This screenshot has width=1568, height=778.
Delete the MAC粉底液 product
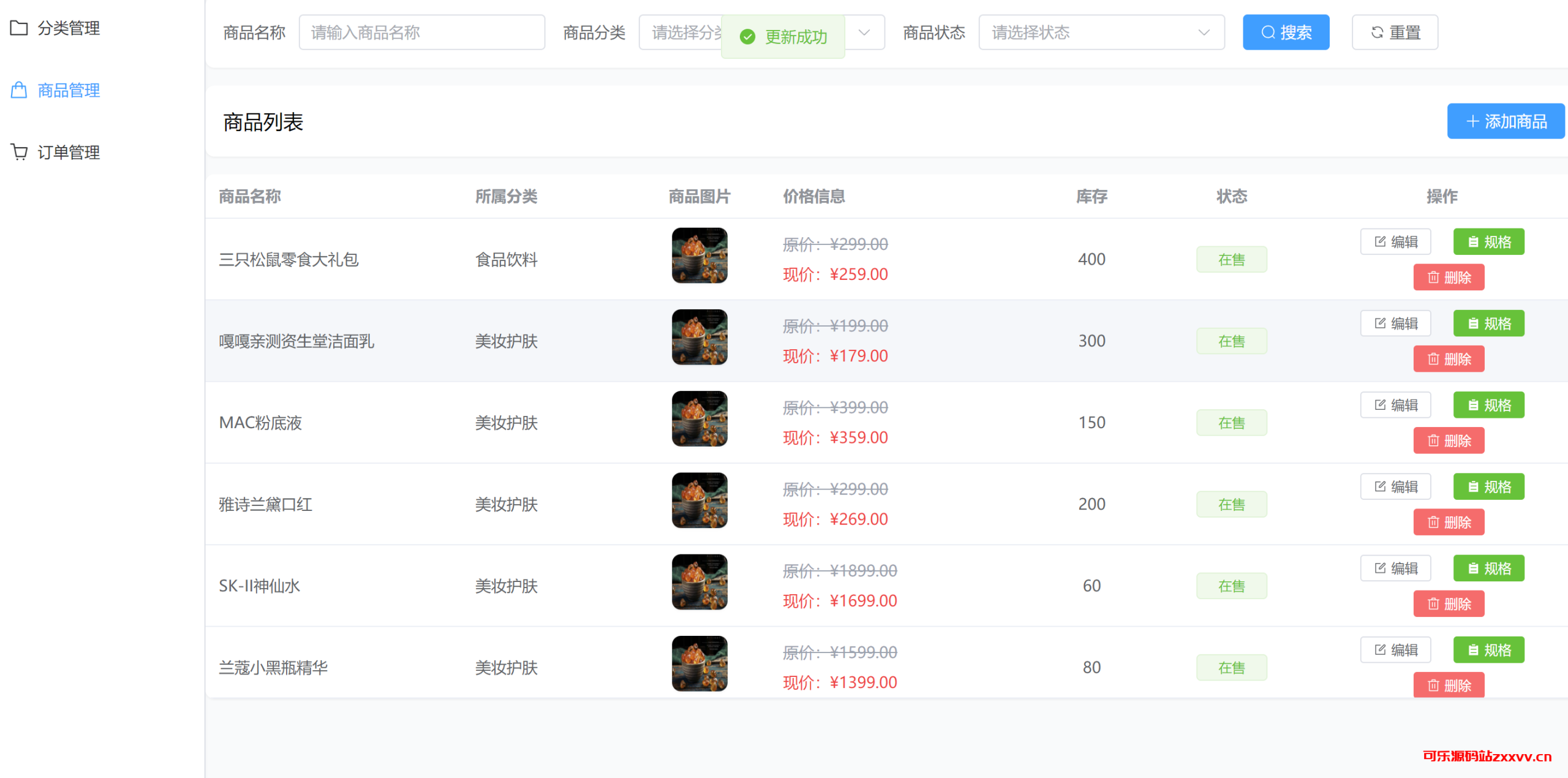click(1449, 440)
